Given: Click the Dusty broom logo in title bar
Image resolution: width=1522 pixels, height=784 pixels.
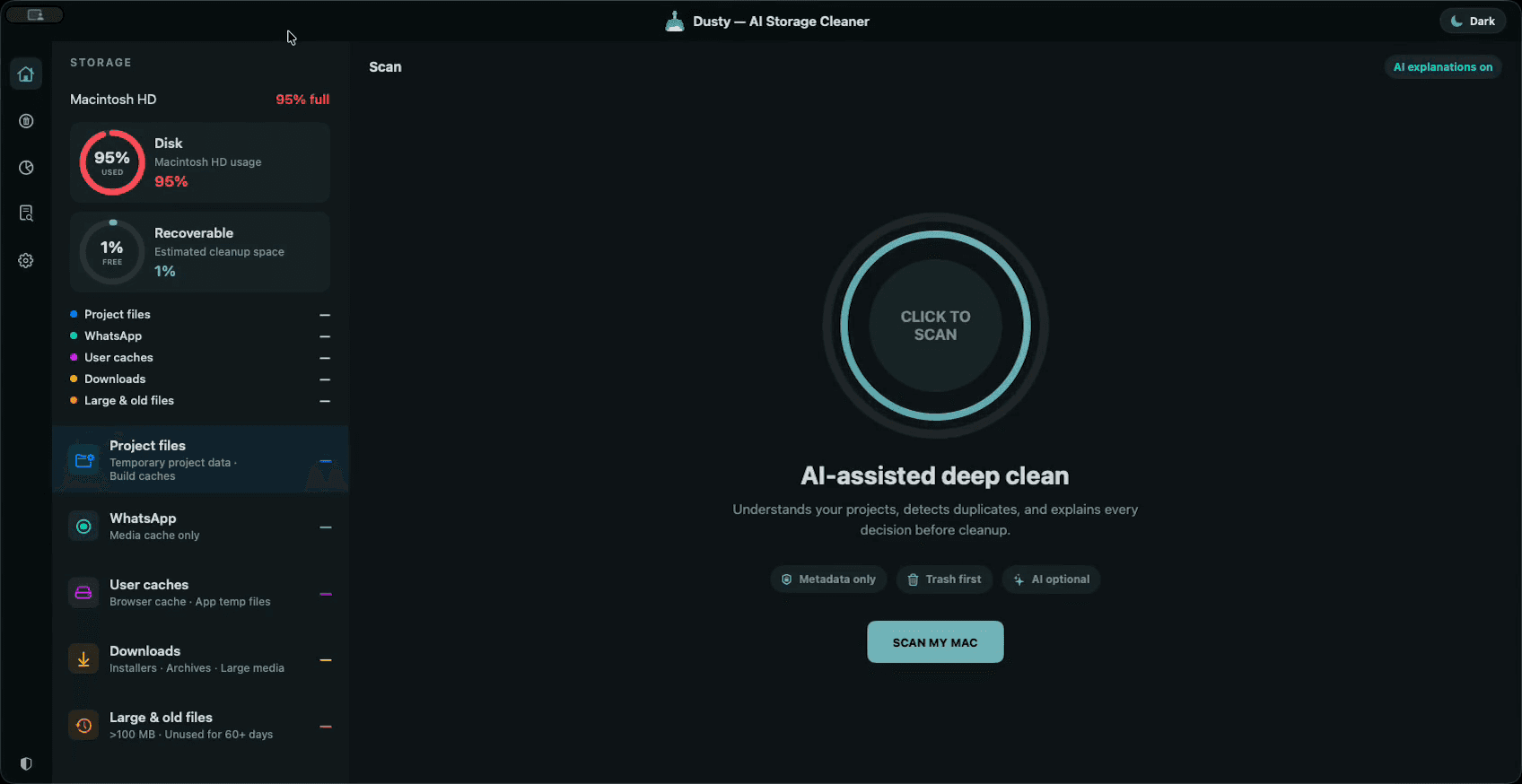Looking at the screenshot, I should point(675,22).
